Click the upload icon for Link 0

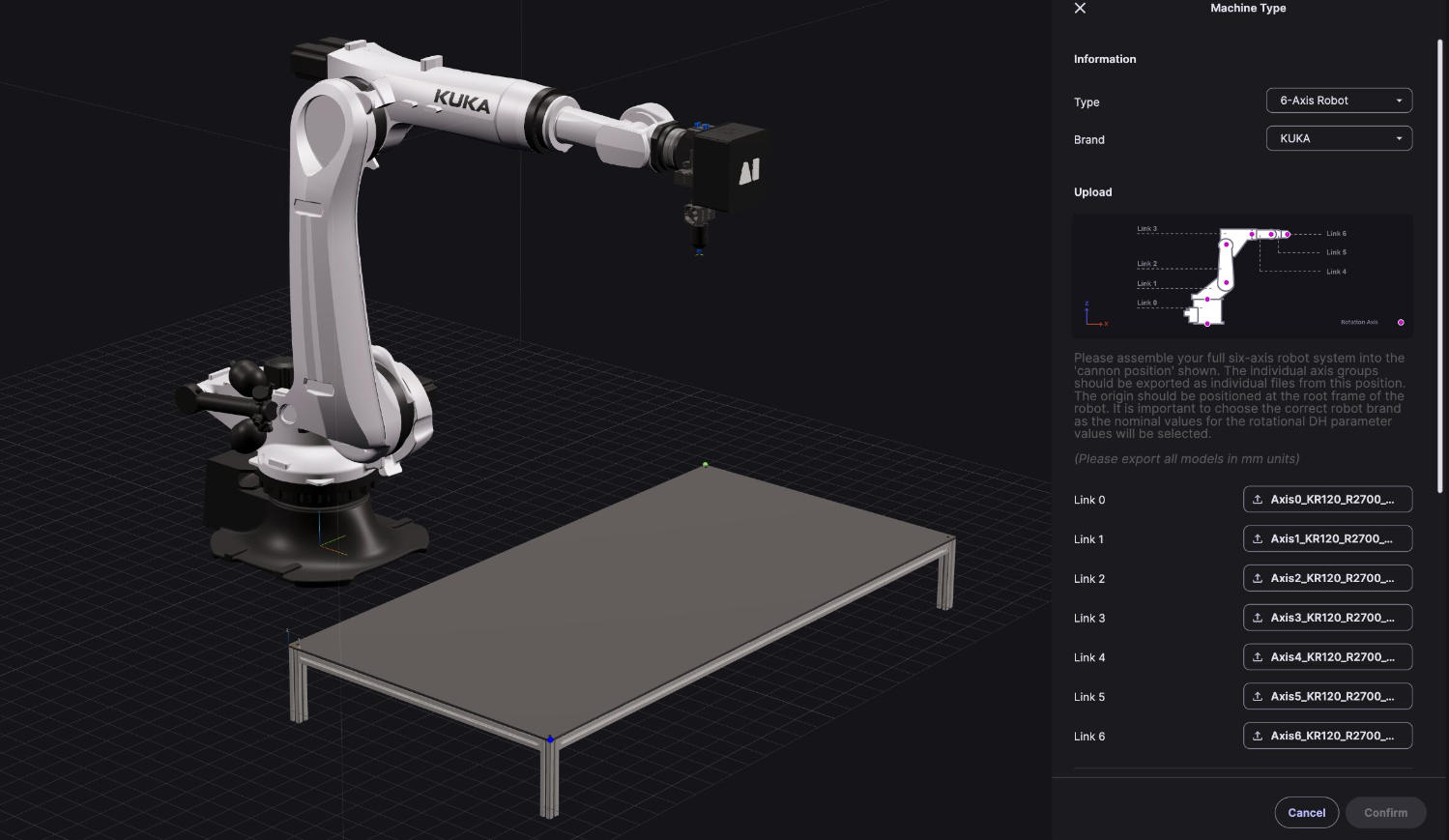pos(1258,500)
